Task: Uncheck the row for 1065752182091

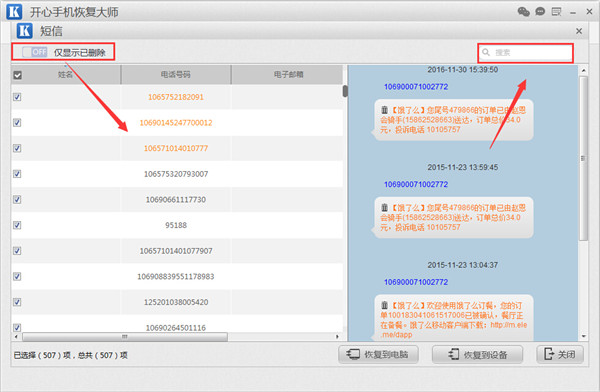Action: point(17,97)
